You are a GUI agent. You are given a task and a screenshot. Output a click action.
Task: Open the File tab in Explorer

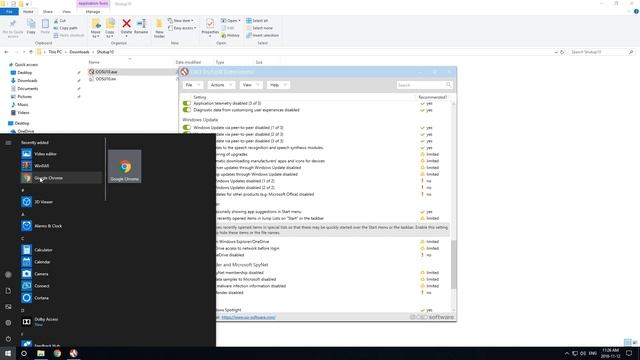coord(9,12)
